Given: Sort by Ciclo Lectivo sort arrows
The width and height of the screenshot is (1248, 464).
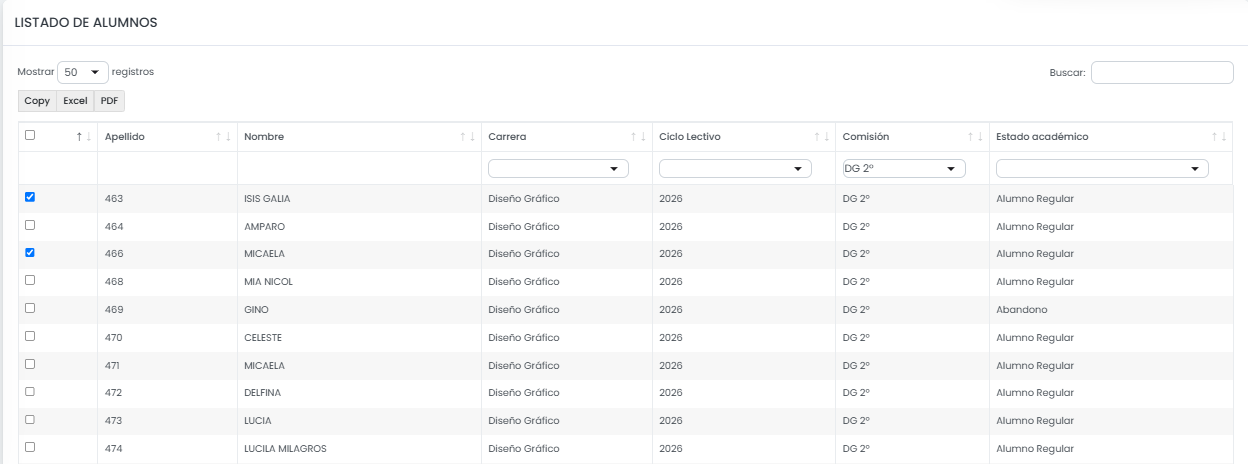Looking at the screenshot, I should (821, 137).
